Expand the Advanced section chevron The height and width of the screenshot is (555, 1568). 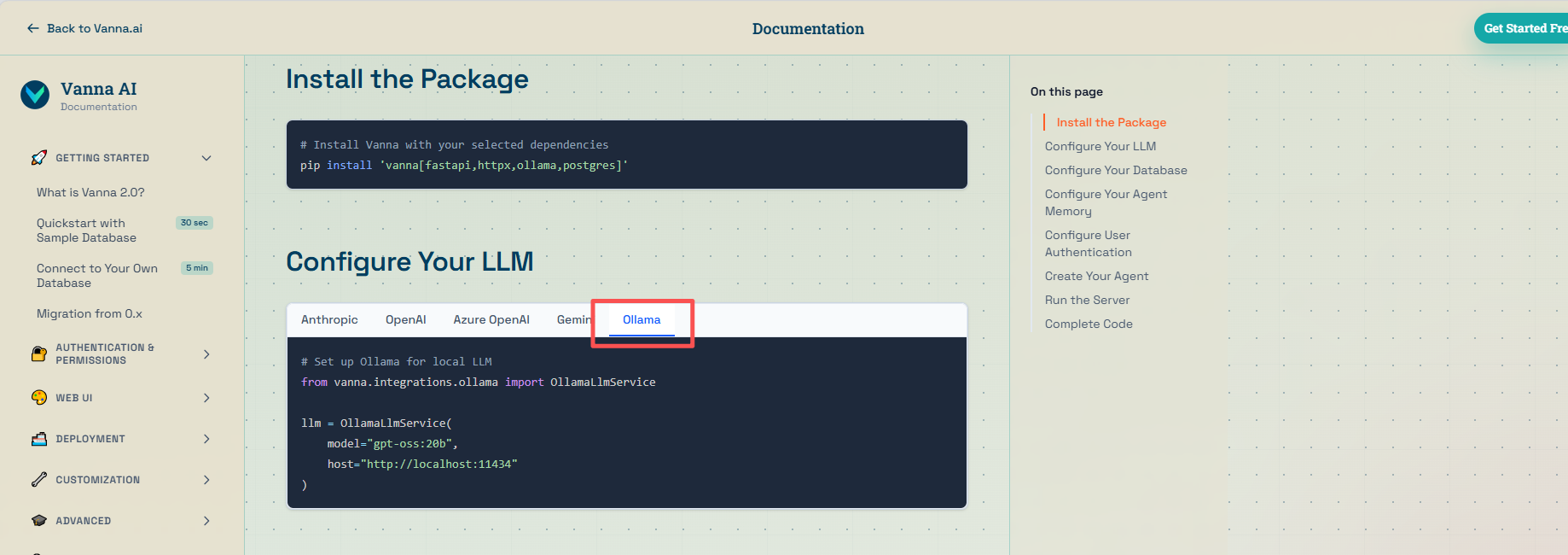click(x=206, y=521)
